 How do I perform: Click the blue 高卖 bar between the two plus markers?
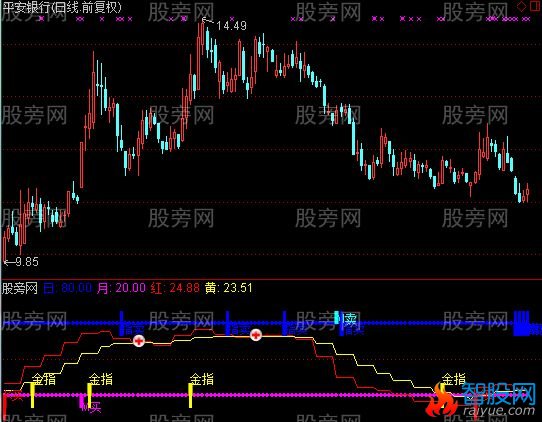pos(227,323)
